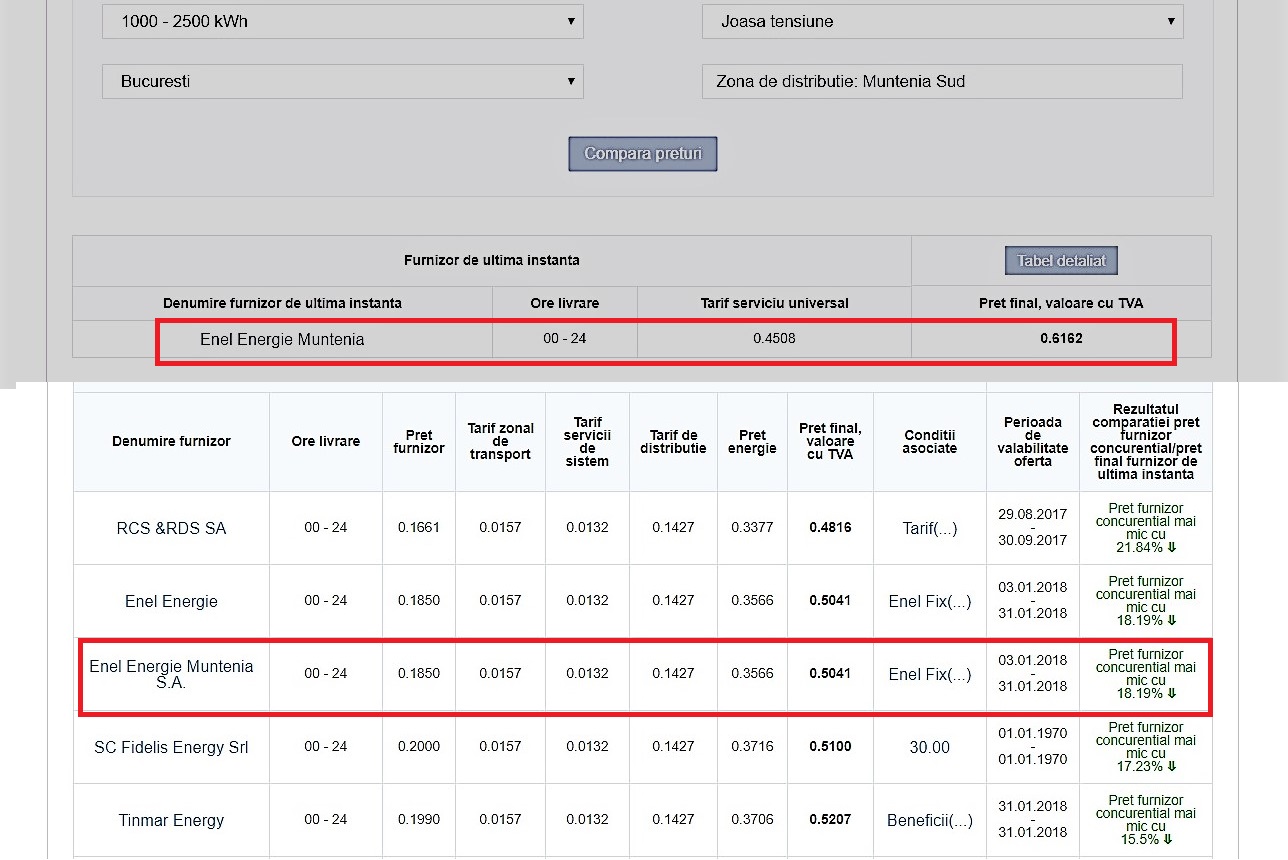Click the Denumire furnizor column header
This screenshot has height=860, width=1288.
pos(171,441)
